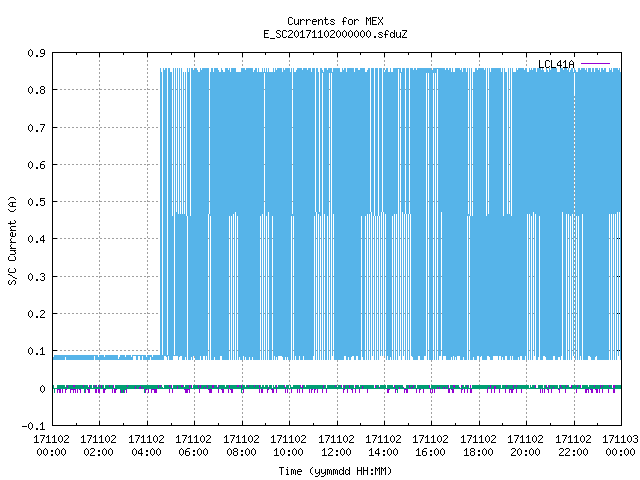Click the x-axis tick 171102 18:00

pyautogui.click(x=478, y=446)
